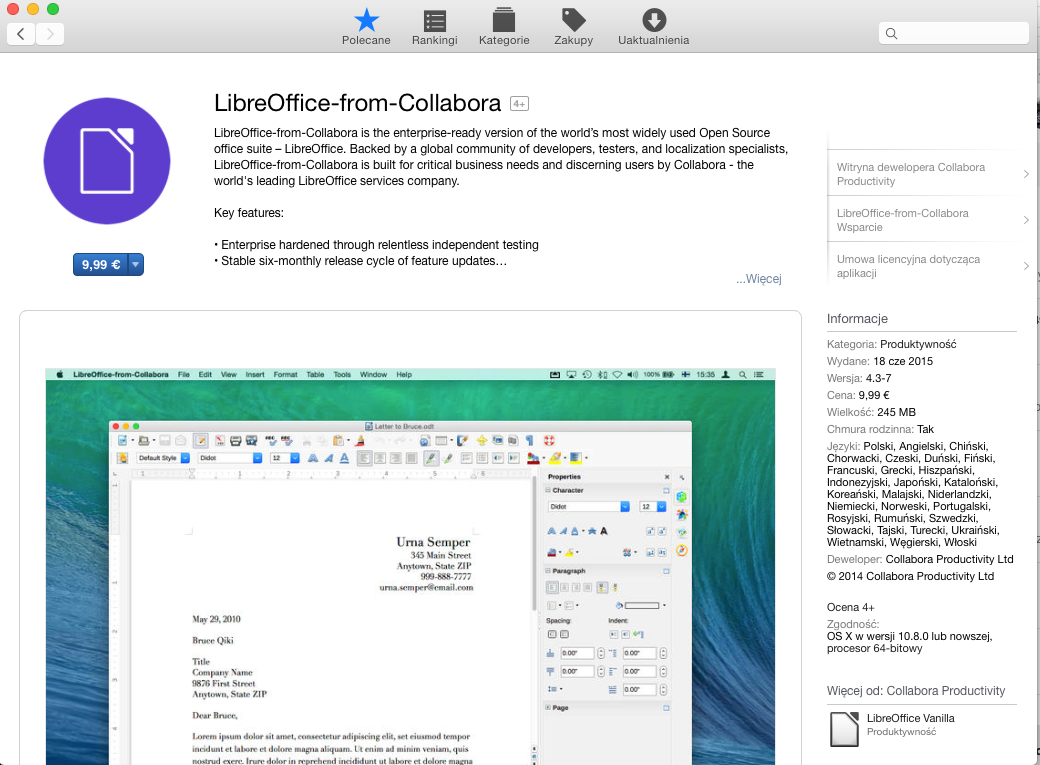Switch to the Zakupy tab
1040x765 pixels.
[x=574, y=27]
